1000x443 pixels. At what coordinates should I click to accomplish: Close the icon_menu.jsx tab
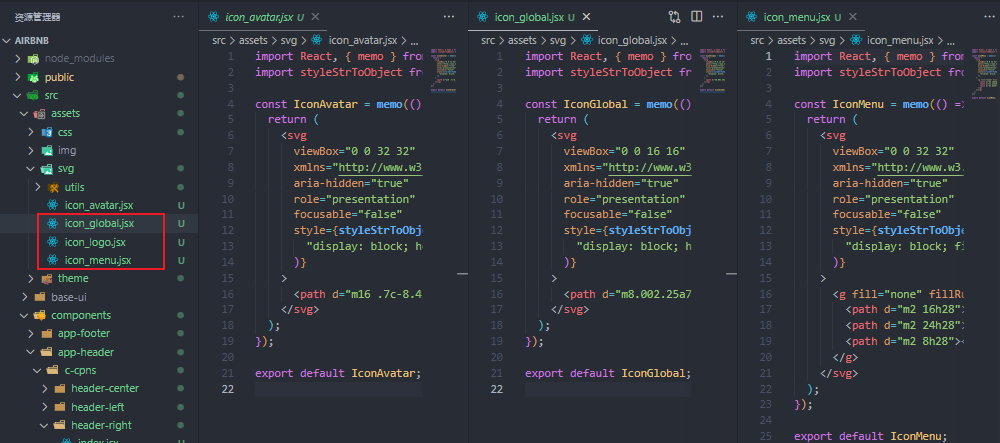point(855,17)
